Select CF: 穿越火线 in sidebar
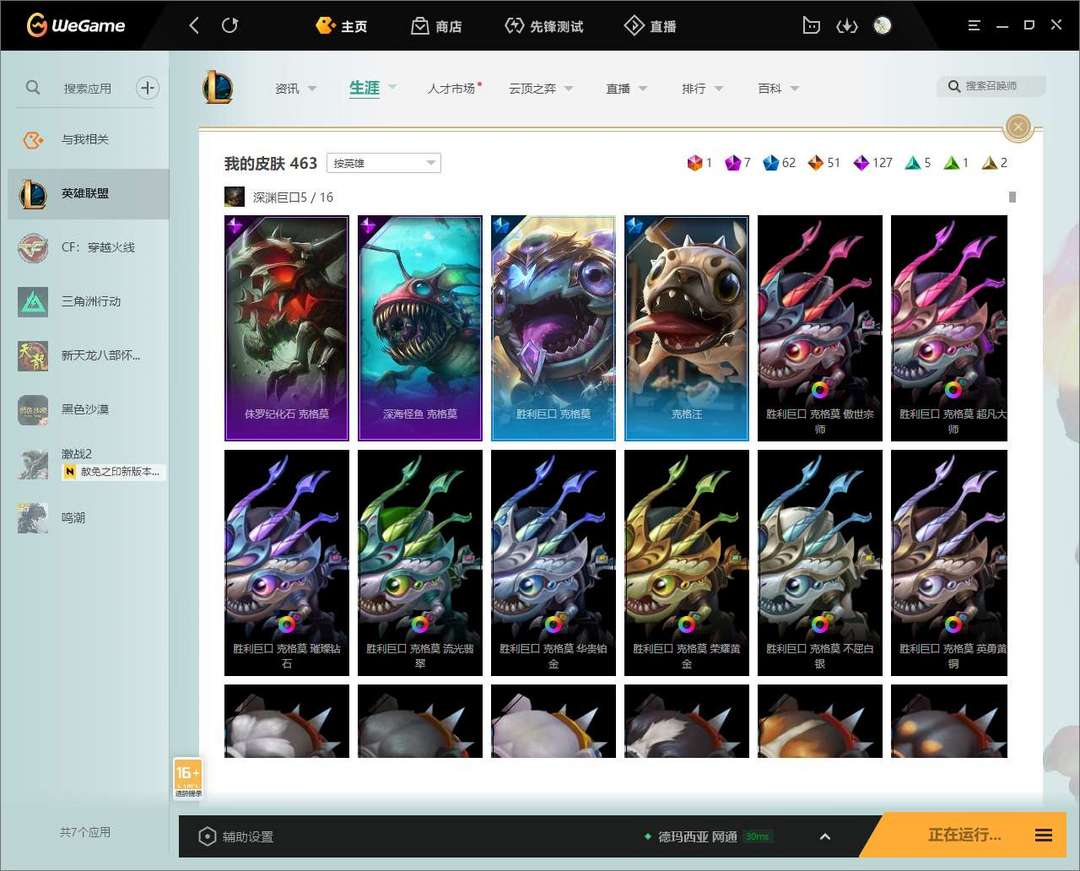1080x871 pixels. click(88, 248)
